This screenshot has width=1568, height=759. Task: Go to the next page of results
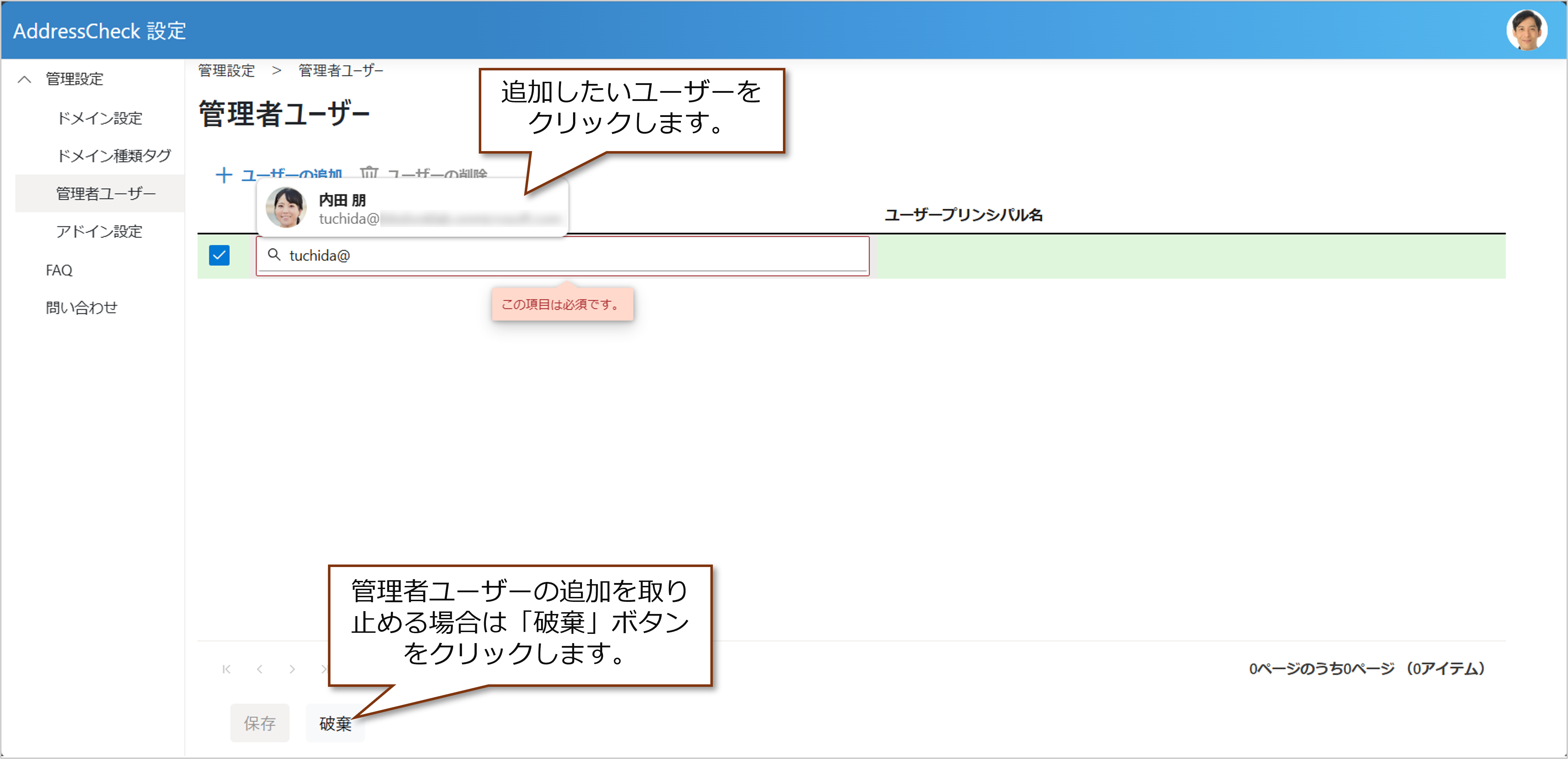pos(292,669)
